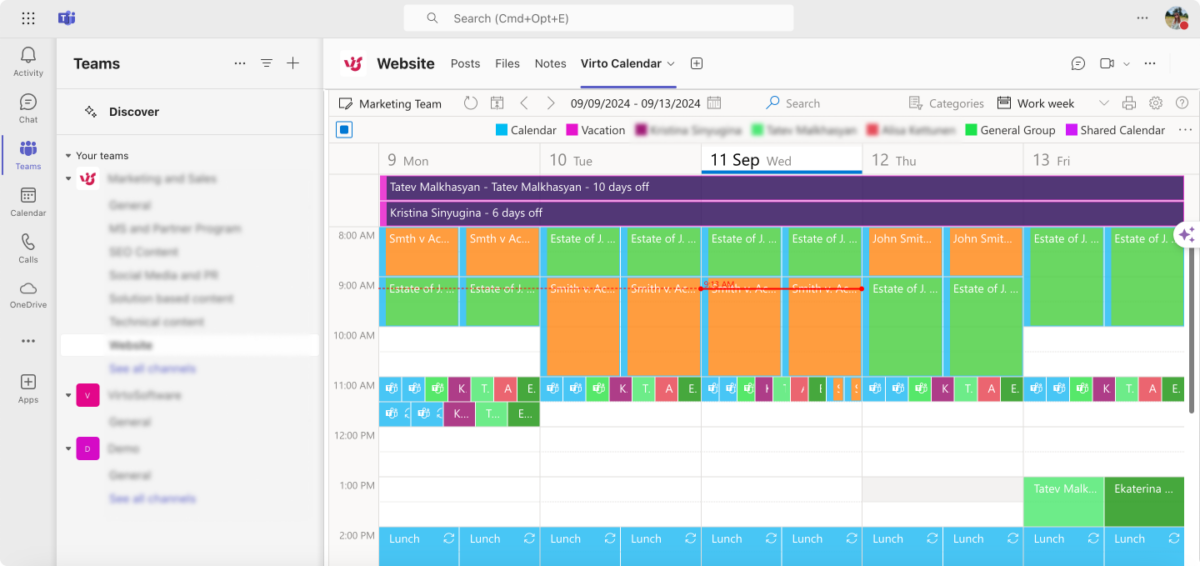Open Marketing Team calendar selector
Viewport: 1200px width, 566px height.
tap(390, 103)
